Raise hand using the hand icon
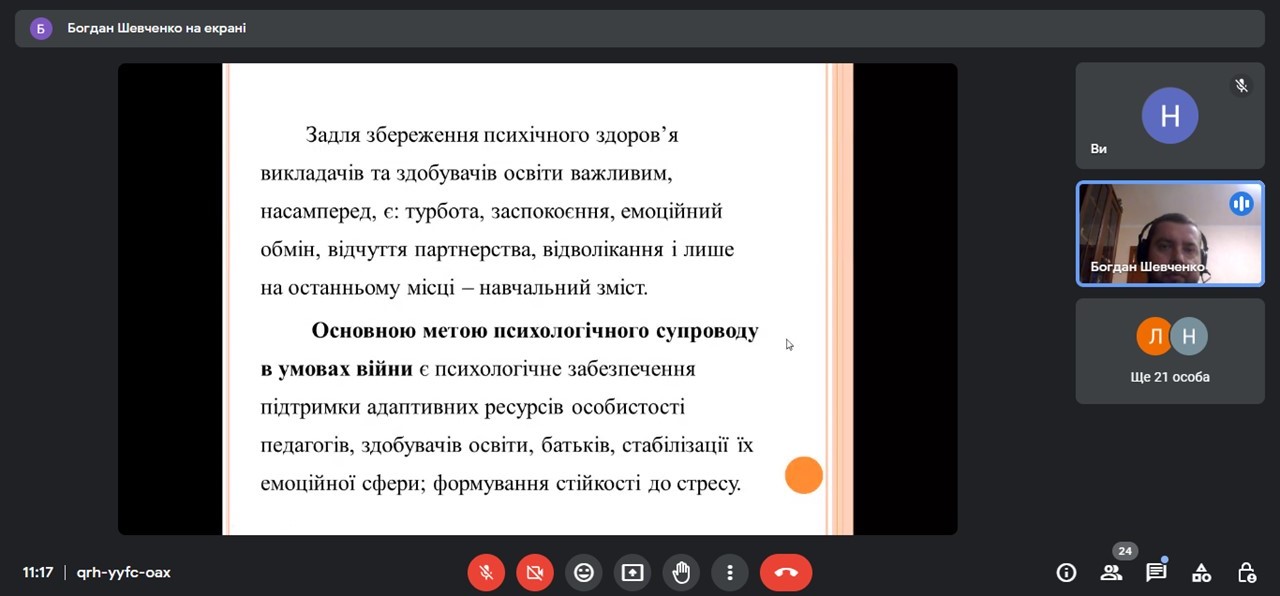This screenshot has height=596, width=1280. 681,573
